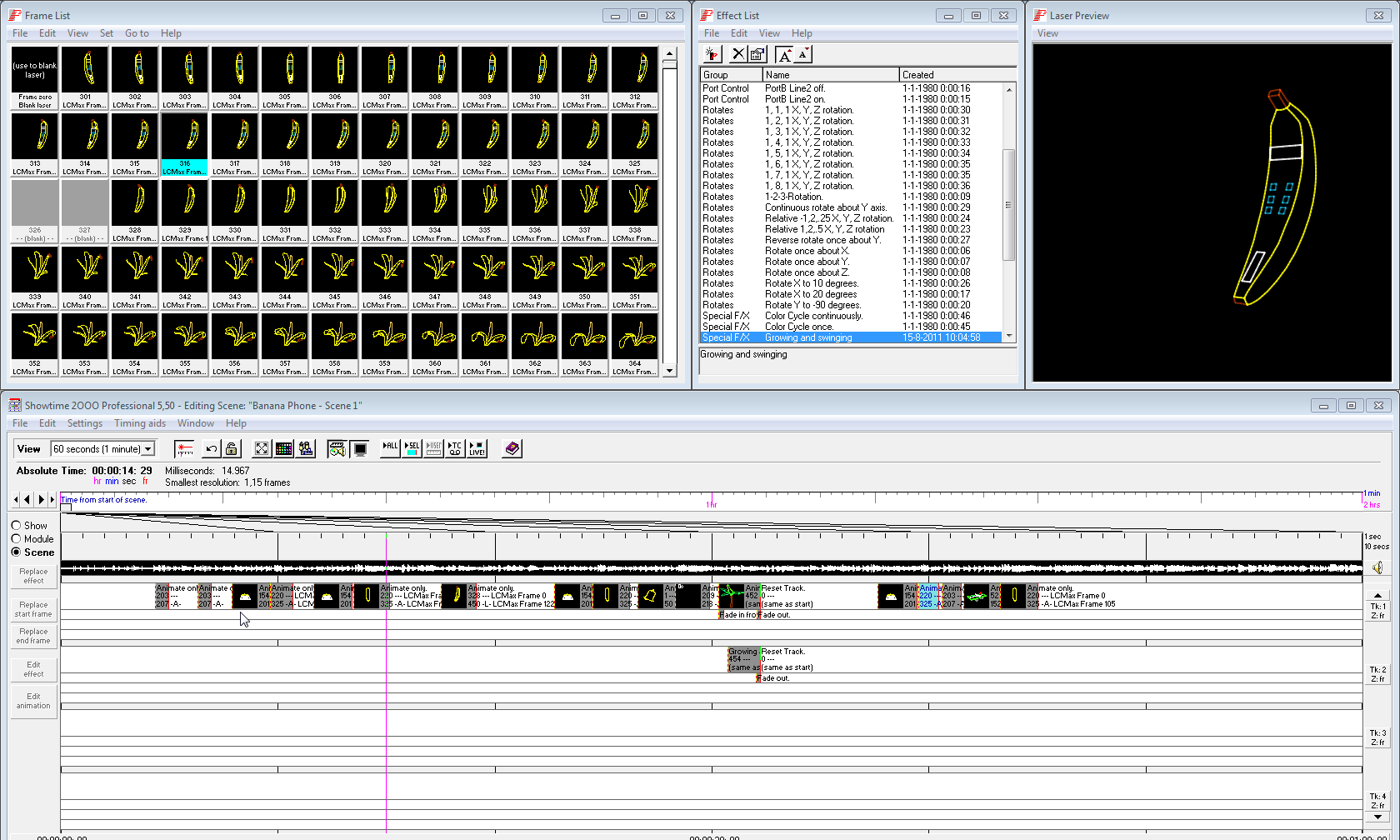Screen dimensions: 1400x840
Task: Open the Timing aids menu
Action: [x=139, y=423]
